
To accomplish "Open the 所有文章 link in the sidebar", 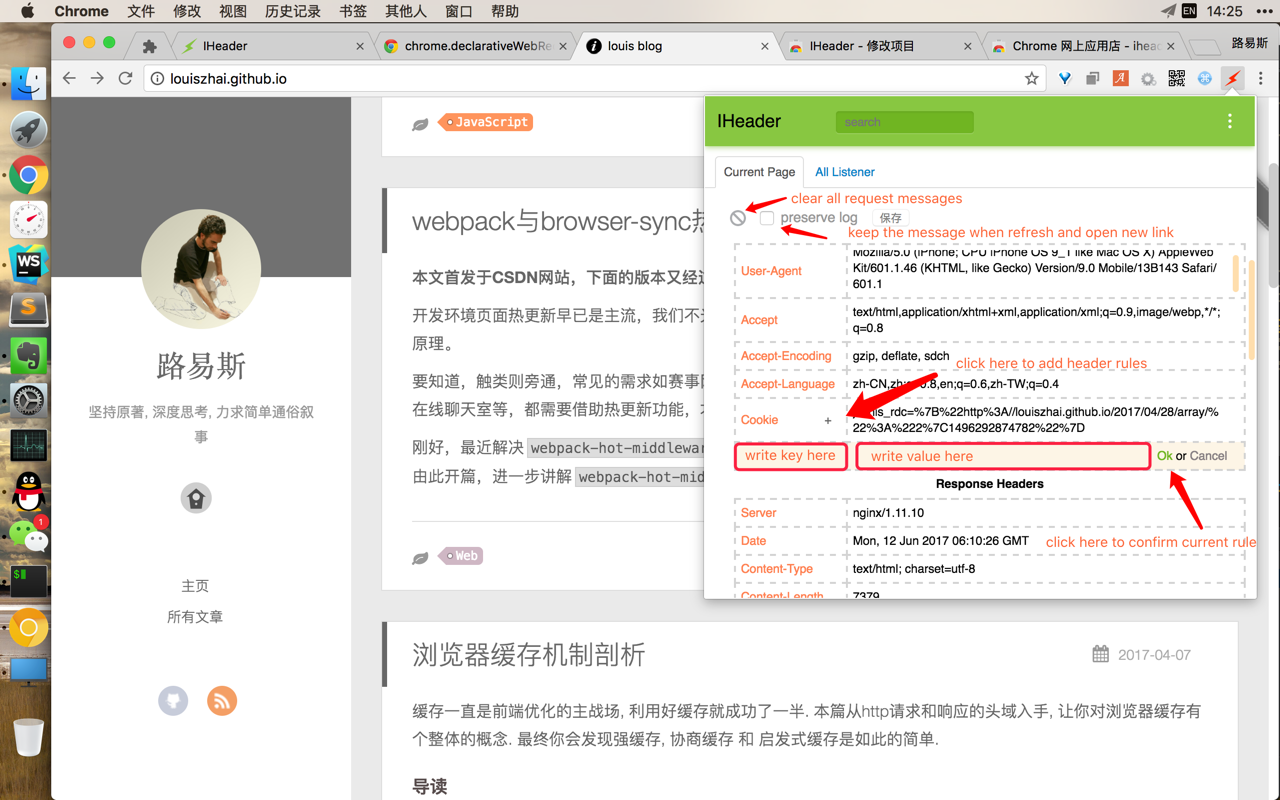I will click(195, 617).
